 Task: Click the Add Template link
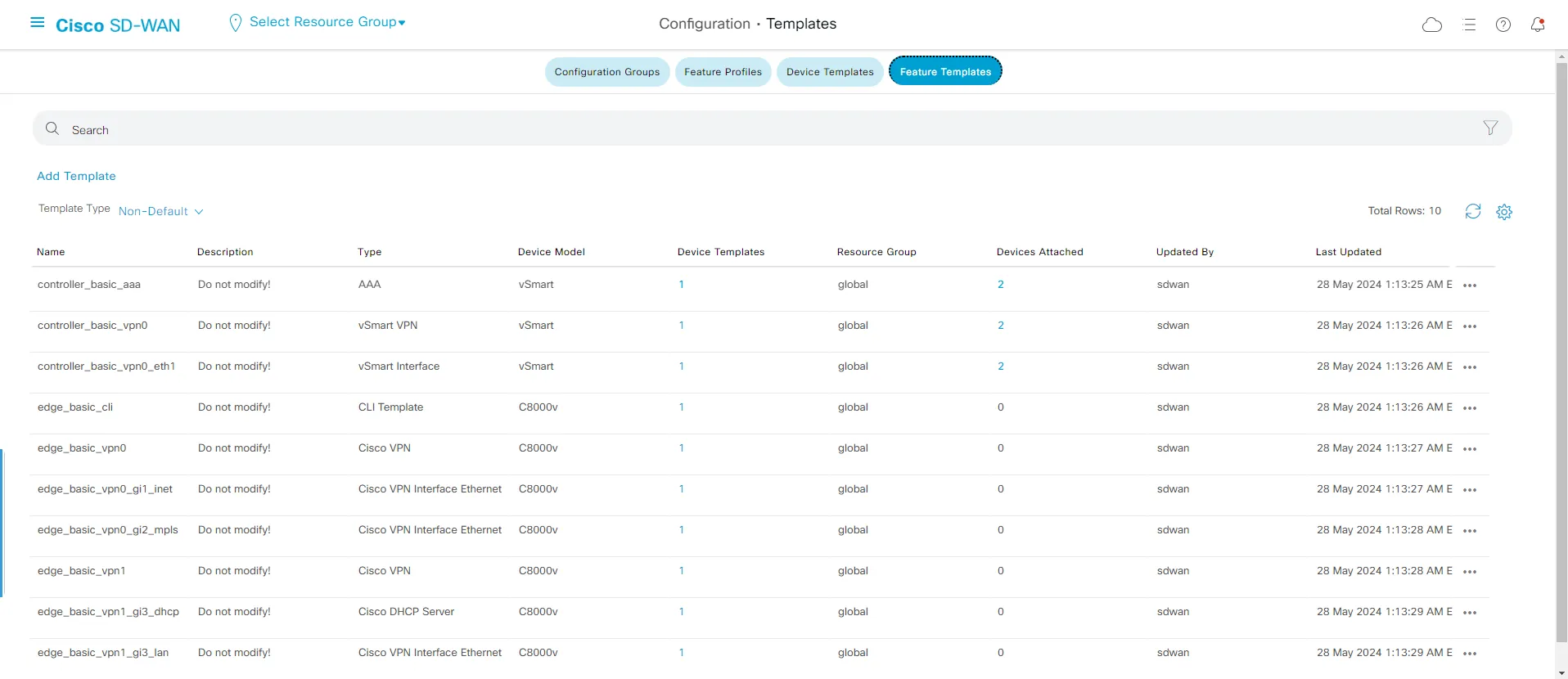coord(76,176)
